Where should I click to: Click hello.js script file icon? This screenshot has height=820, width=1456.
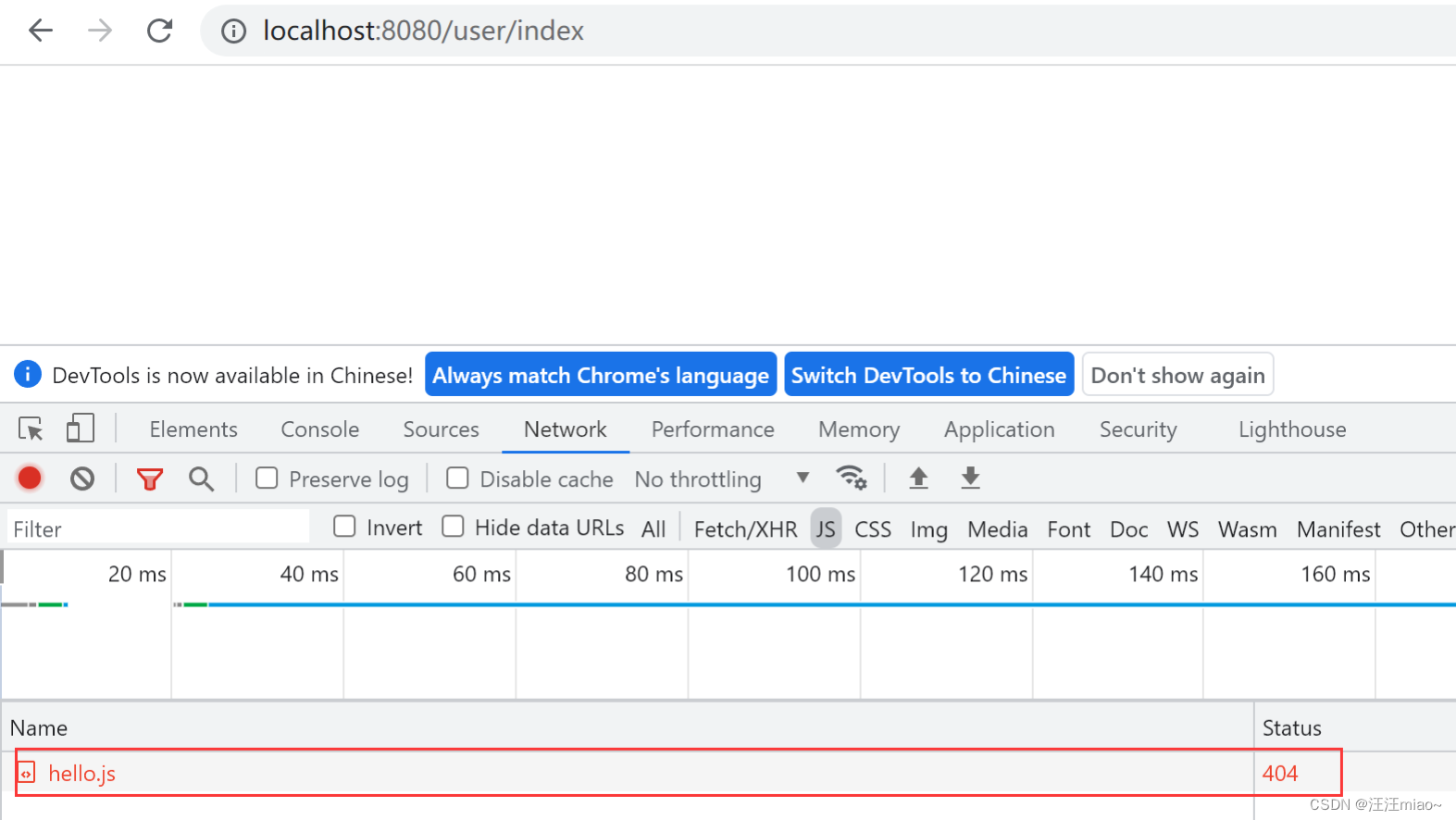[26, 773]
